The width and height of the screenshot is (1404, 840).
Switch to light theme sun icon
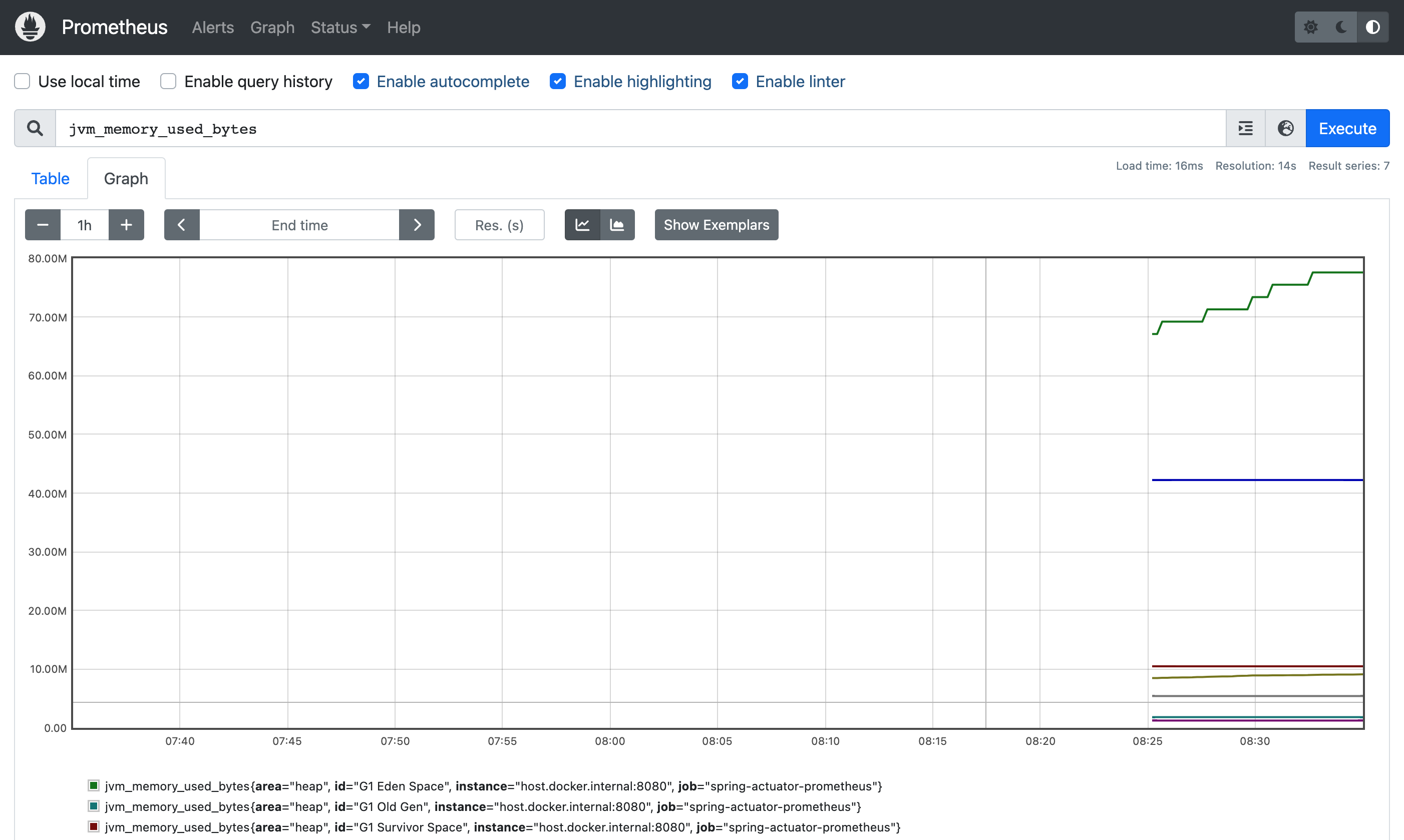1310,27
